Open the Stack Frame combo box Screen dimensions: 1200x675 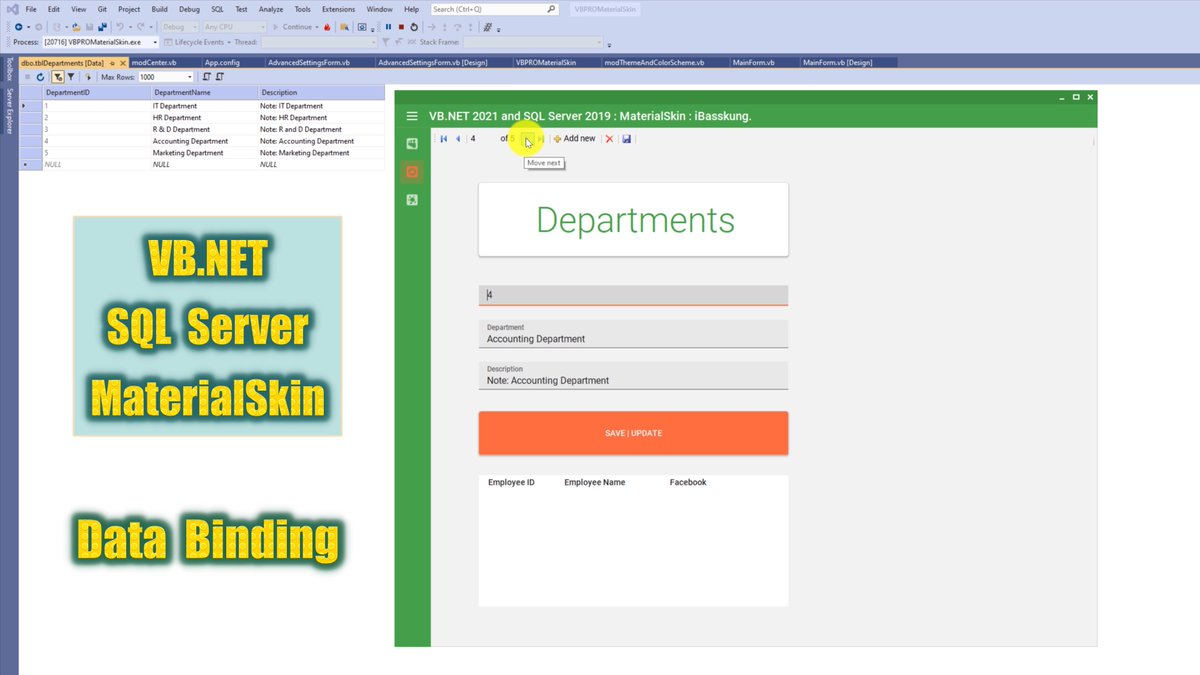pyautogui.click(x=533, y=42)
